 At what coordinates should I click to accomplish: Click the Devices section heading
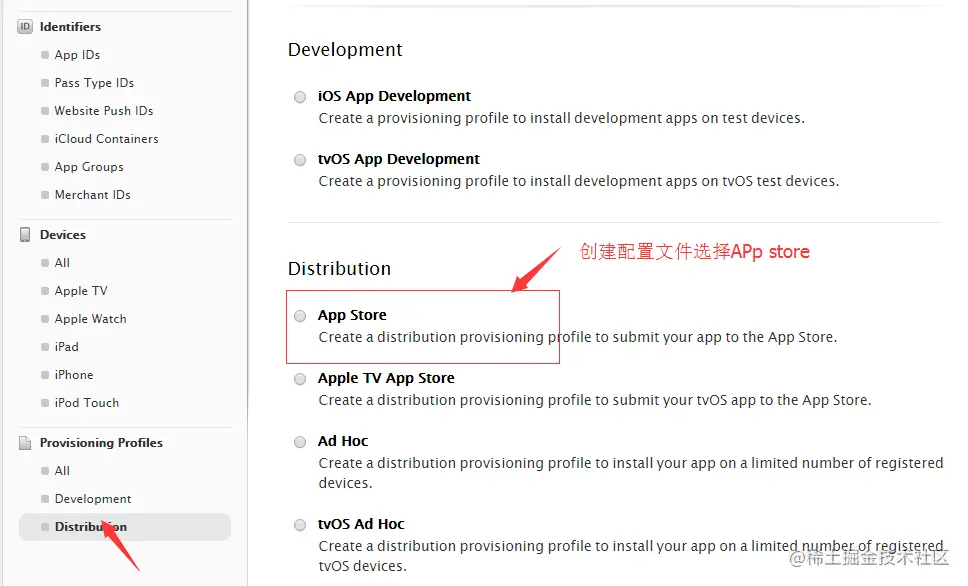click(63, 235)
